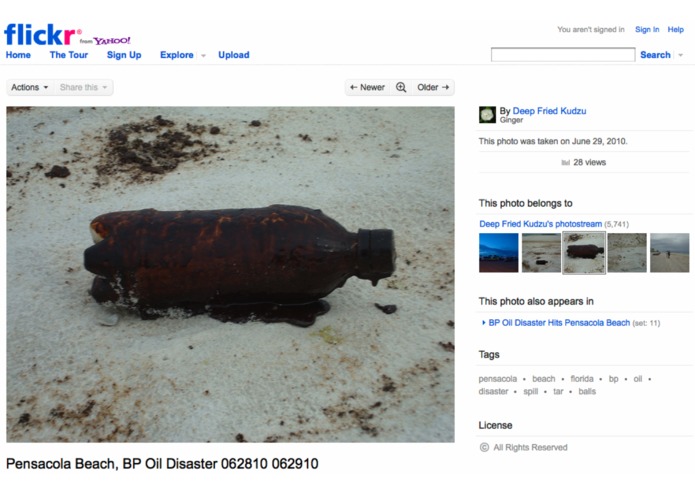Expand the Explore menu arrow
This screenshot has height=494, width=695.
pyautogui.click(x=203, y=55)
